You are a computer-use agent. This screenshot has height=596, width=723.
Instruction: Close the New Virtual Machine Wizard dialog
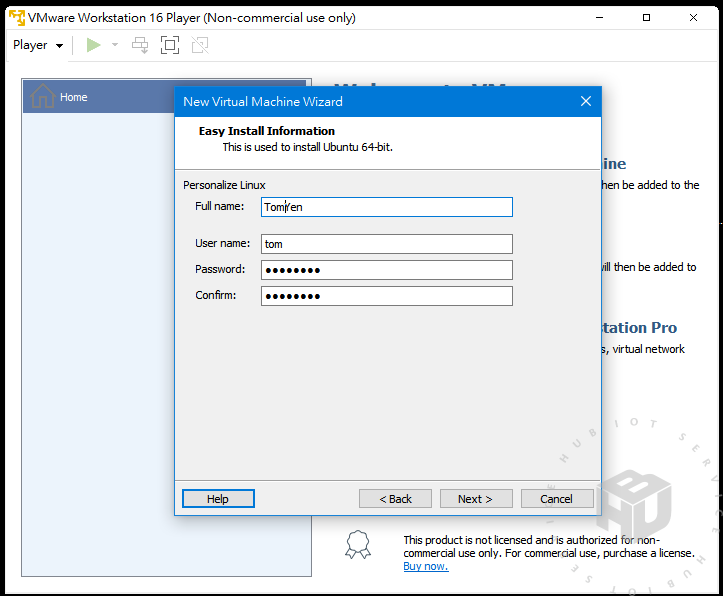(x=586, y=101)
